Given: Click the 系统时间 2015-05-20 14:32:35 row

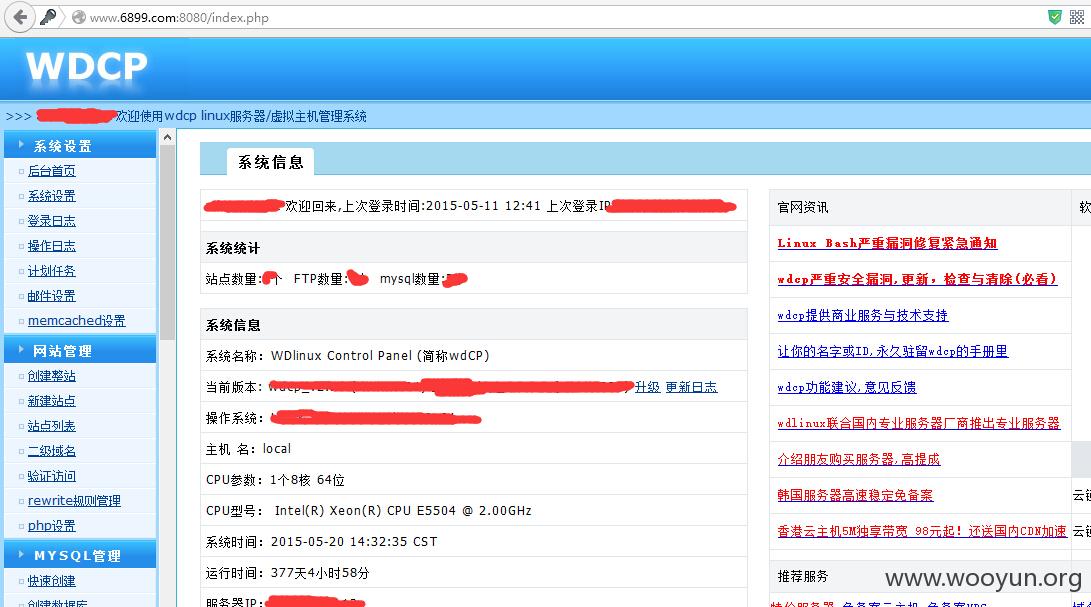Looking at the screenshot, I should point(474,542).
